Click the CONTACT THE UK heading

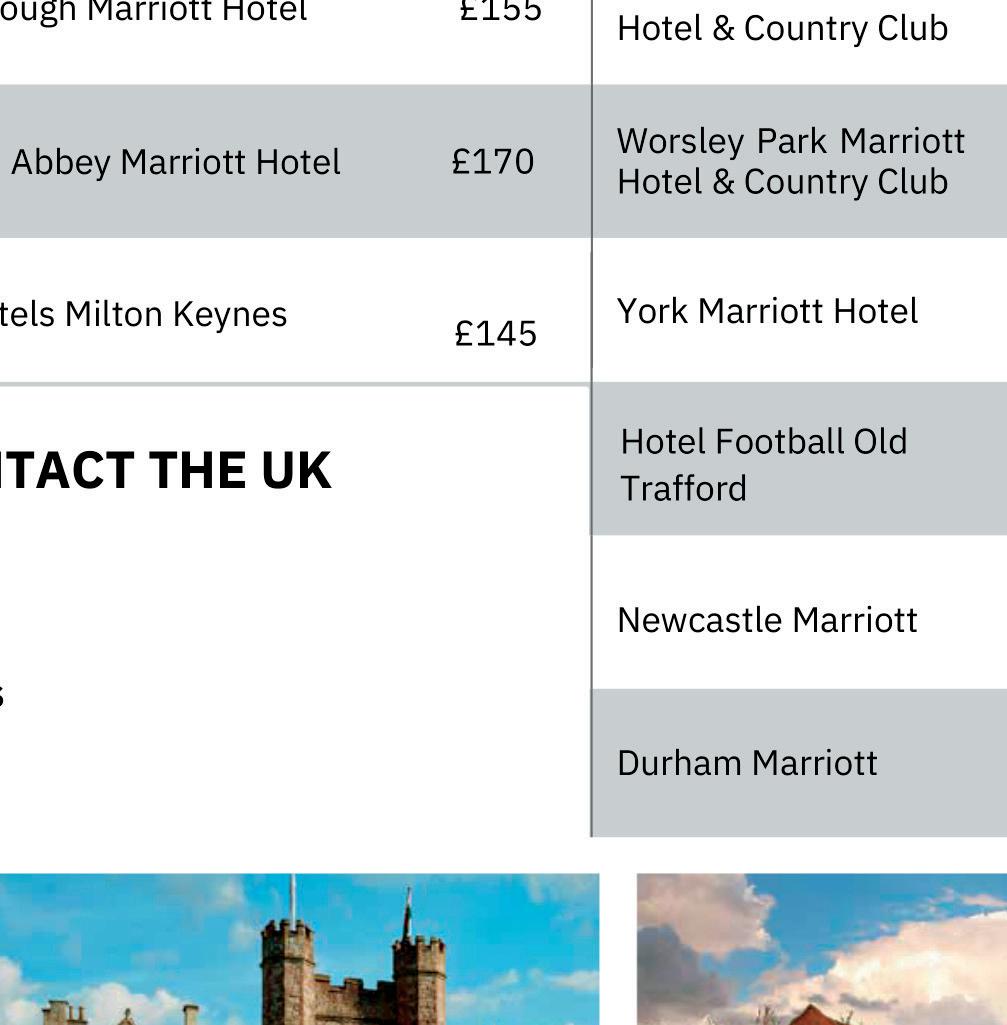click(166, 470)
